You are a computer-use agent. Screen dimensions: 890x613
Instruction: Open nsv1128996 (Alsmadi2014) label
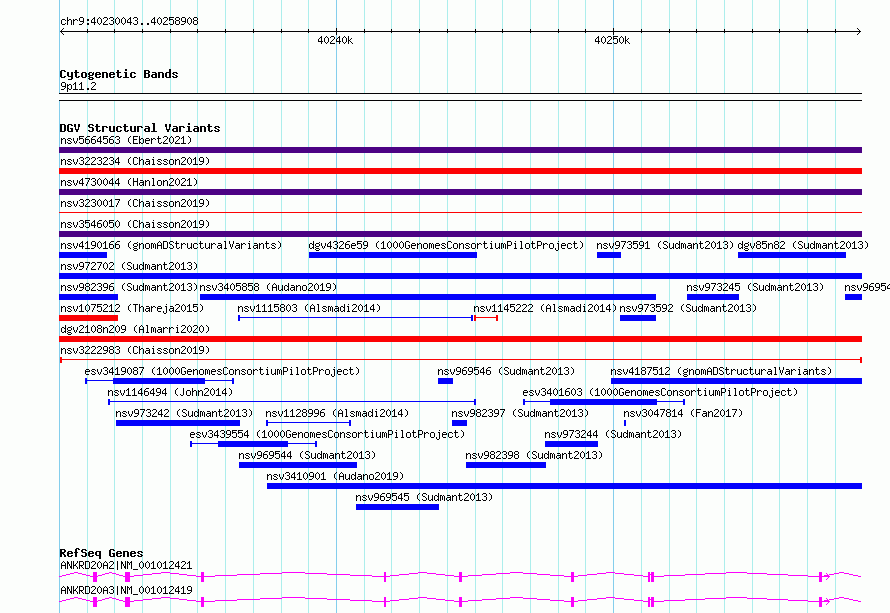click(x=337, y=413)
